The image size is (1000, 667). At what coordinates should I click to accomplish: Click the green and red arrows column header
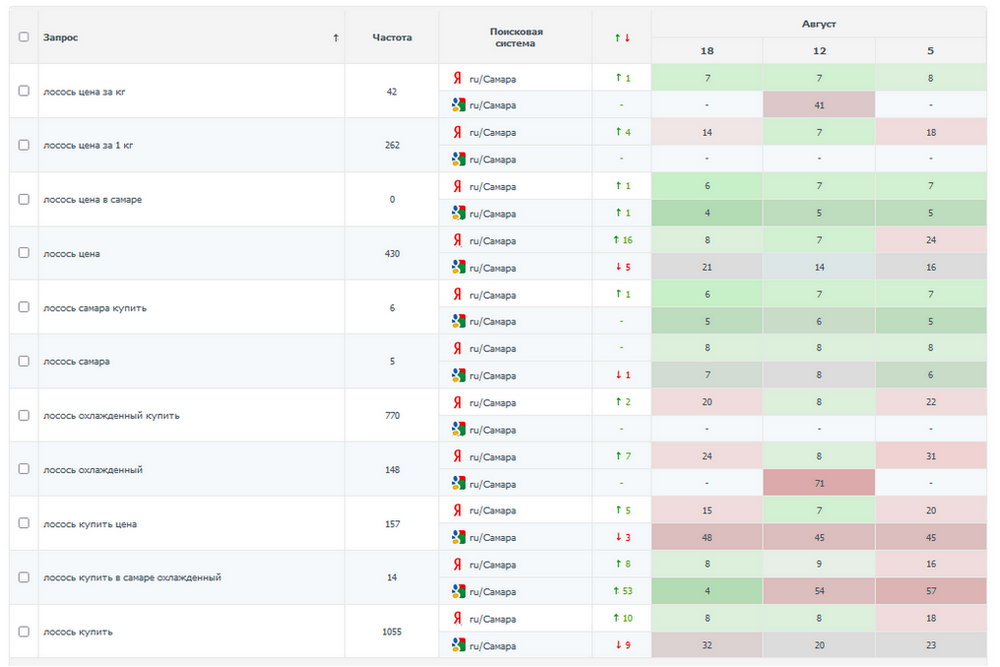(622, 38)
